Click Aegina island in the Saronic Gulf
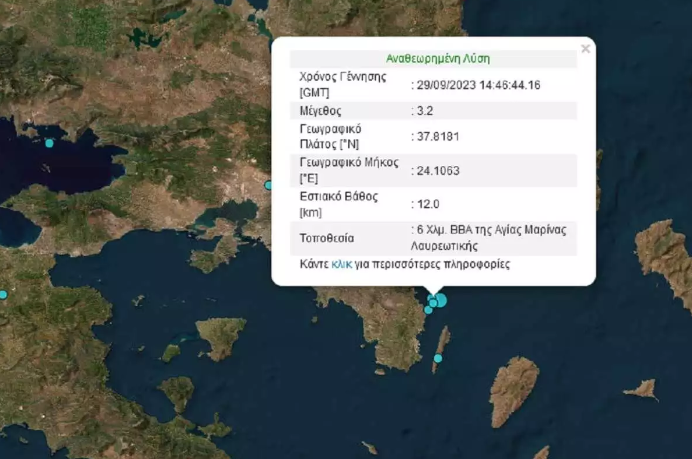The image size is (692, 459). 220,335
